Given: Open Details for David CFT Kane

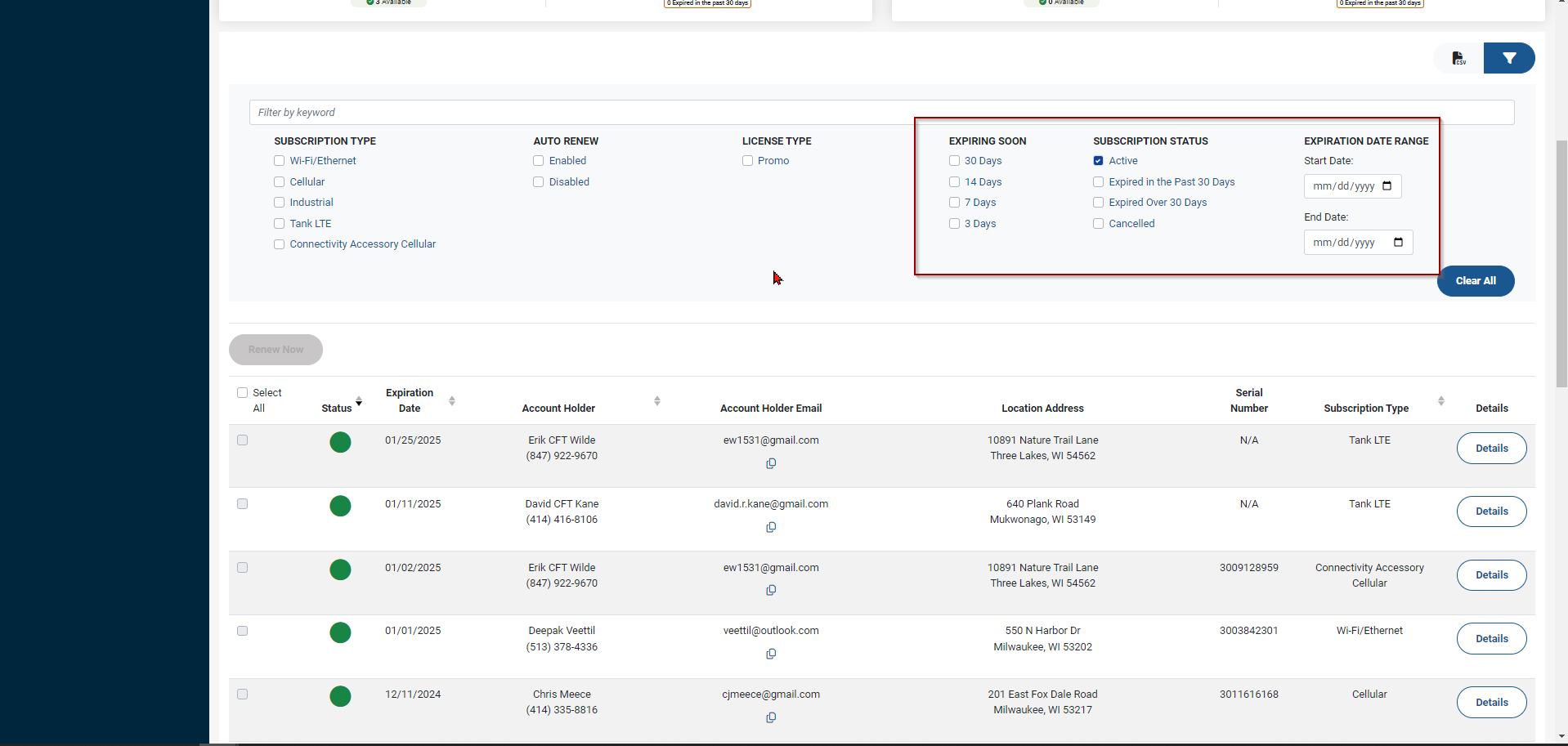Looking at the screenshot, I should [x=1491, y=511].
